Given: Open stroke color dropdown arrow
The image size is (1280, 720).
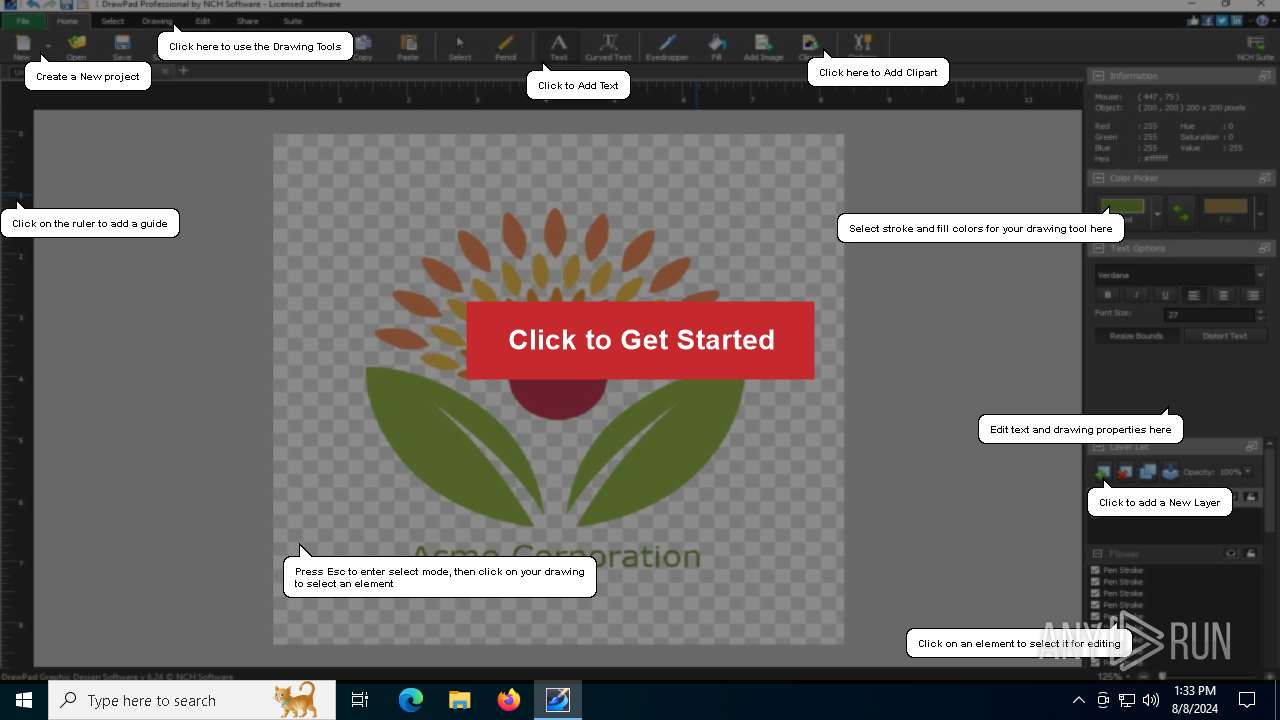Looking at the screenshot, I should click(1158, 213).
